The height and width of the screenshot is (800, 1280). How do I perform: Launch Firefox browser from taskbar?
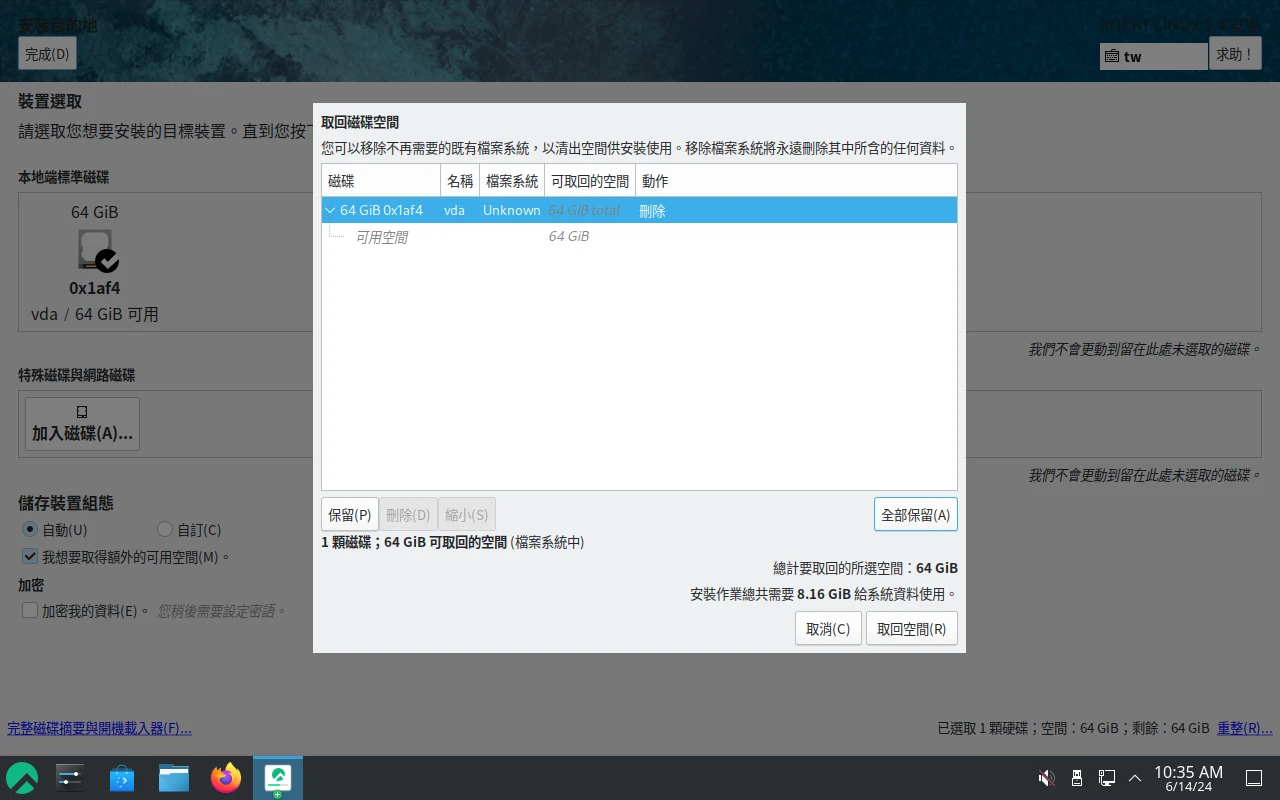pyautogui.click(x=226, y=777)
